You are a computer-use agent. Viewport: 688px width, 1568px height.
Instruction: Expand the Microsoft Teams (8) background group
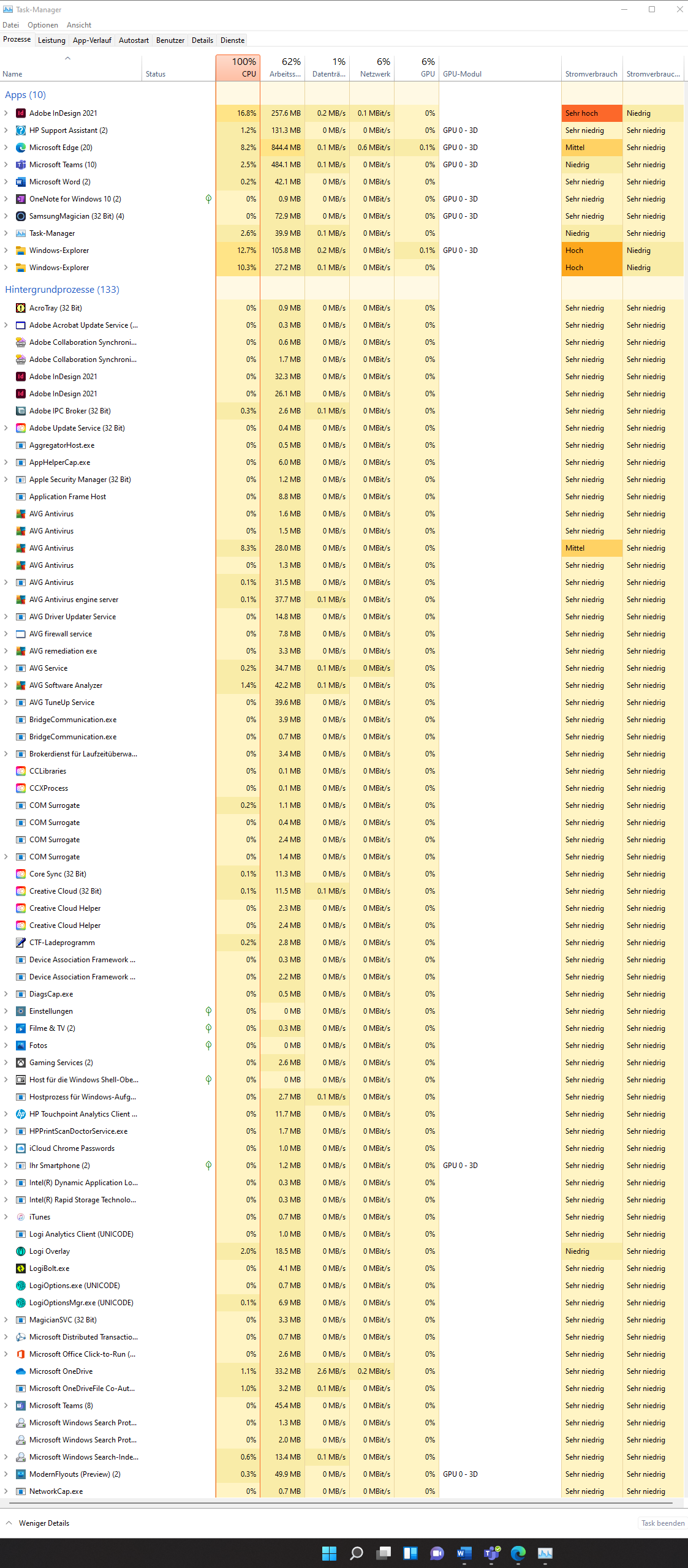(6, 1406)
